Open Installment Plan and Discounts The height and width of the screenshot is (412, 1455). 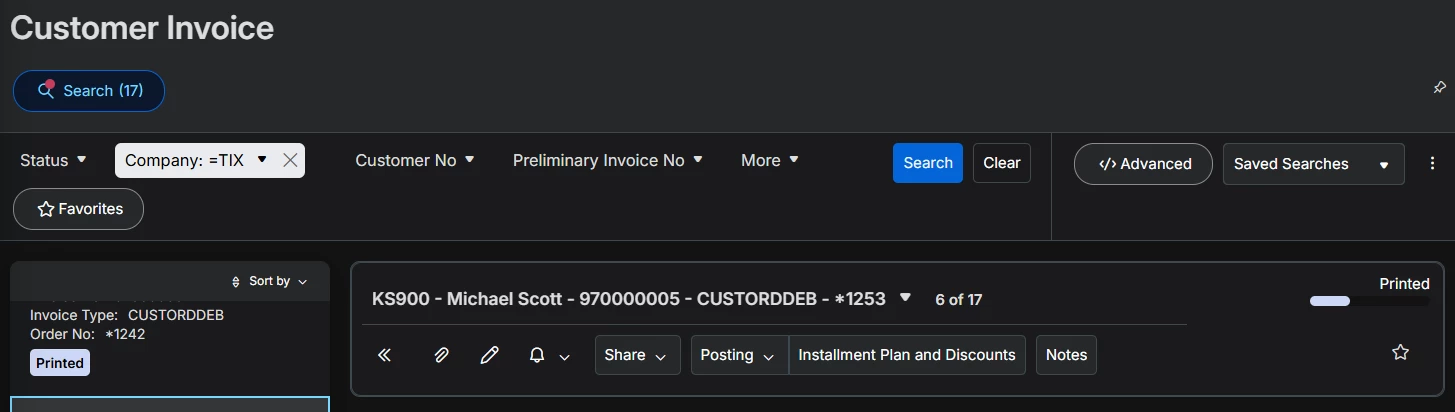(907, 355)
